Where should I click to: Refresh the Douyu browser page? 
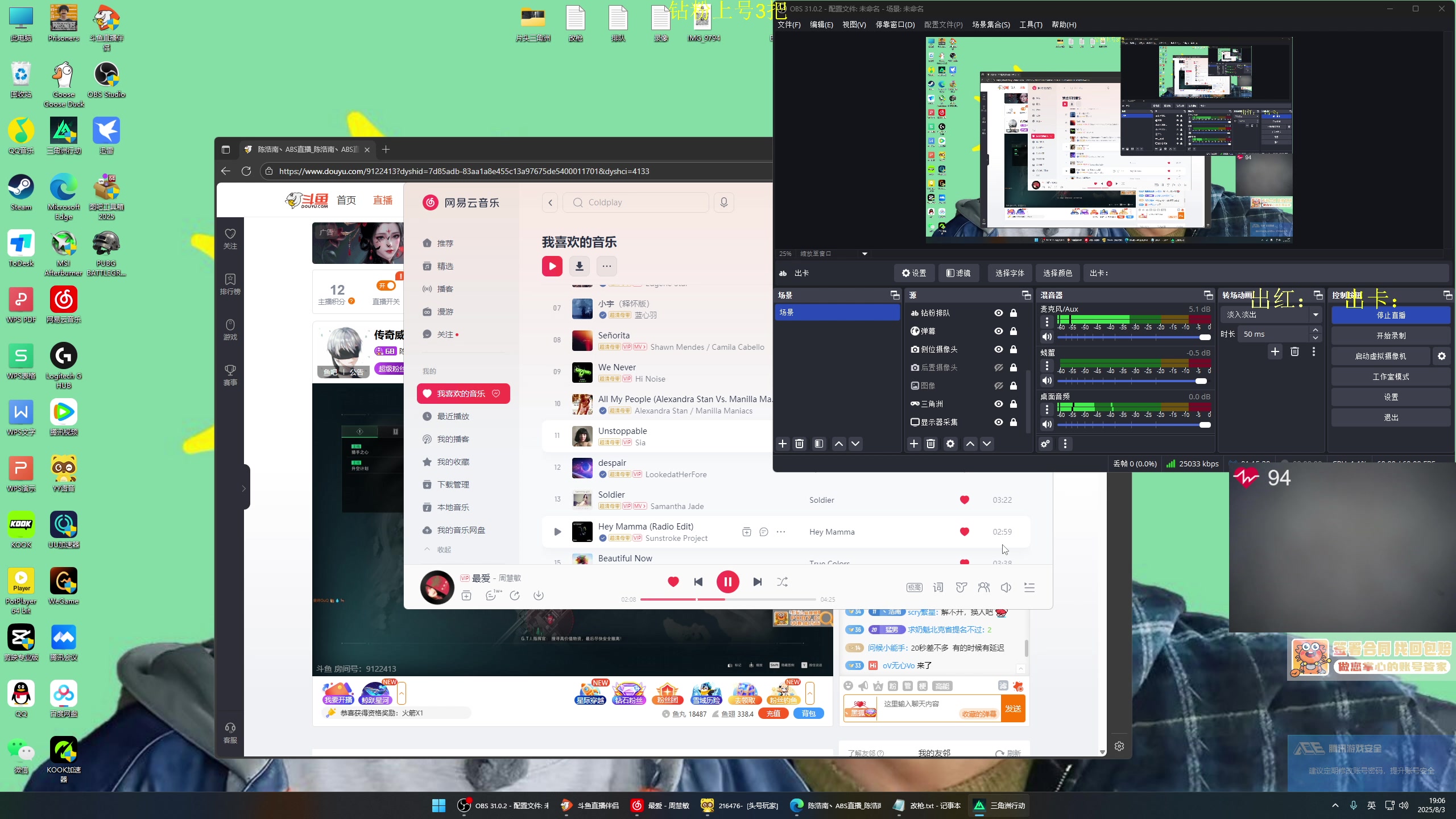point(246,171)
